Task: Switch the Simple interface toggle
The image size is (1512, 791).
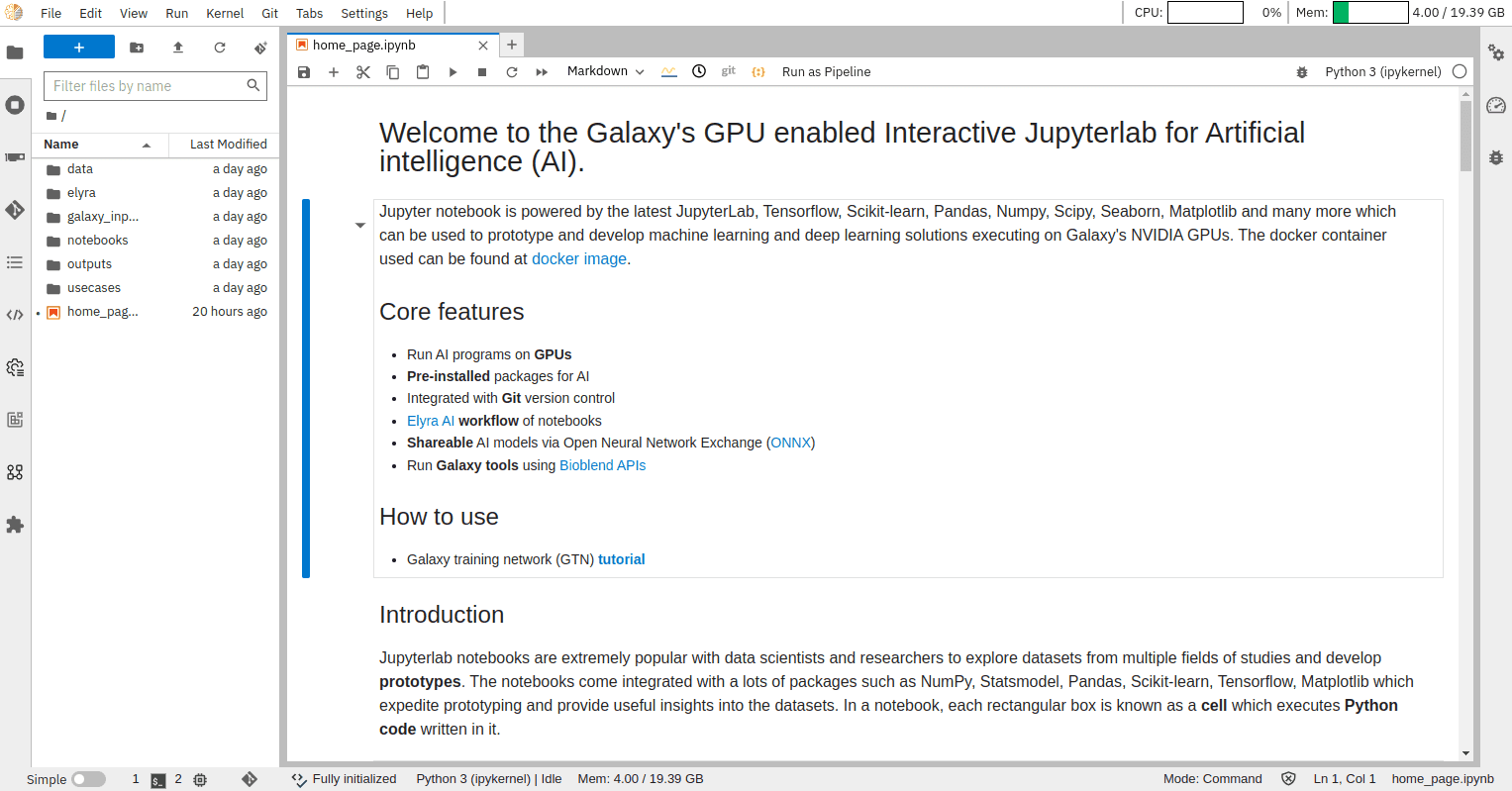Action: point(88,779)
